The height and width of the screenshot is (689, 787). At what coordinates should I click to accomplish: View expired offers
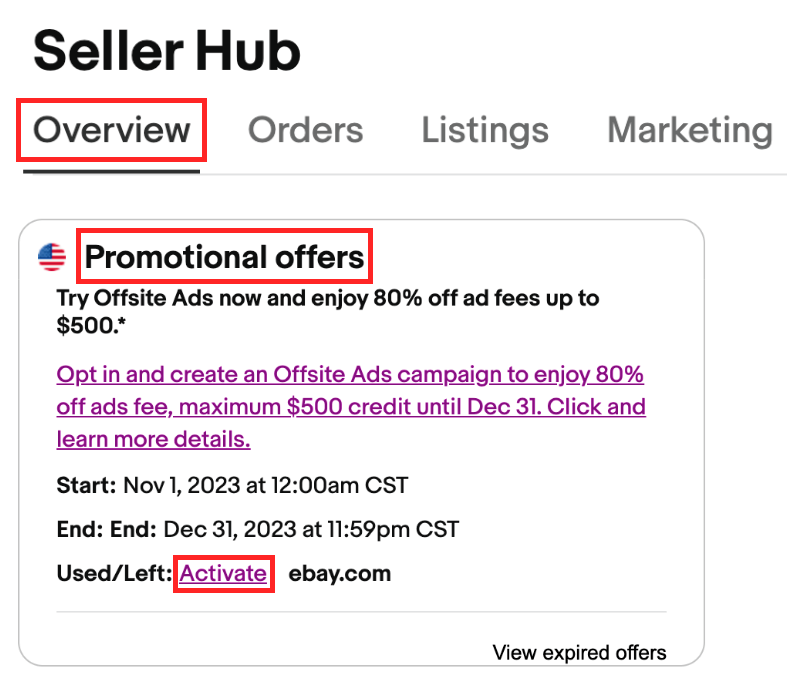[579, 652]
